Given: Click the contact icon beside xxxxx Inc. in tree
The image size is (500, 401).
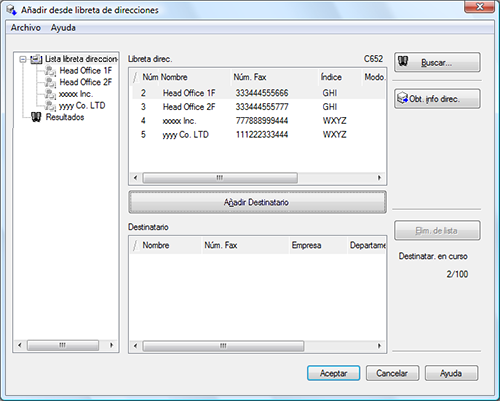Looking at the screenshot, I should 50,94.
